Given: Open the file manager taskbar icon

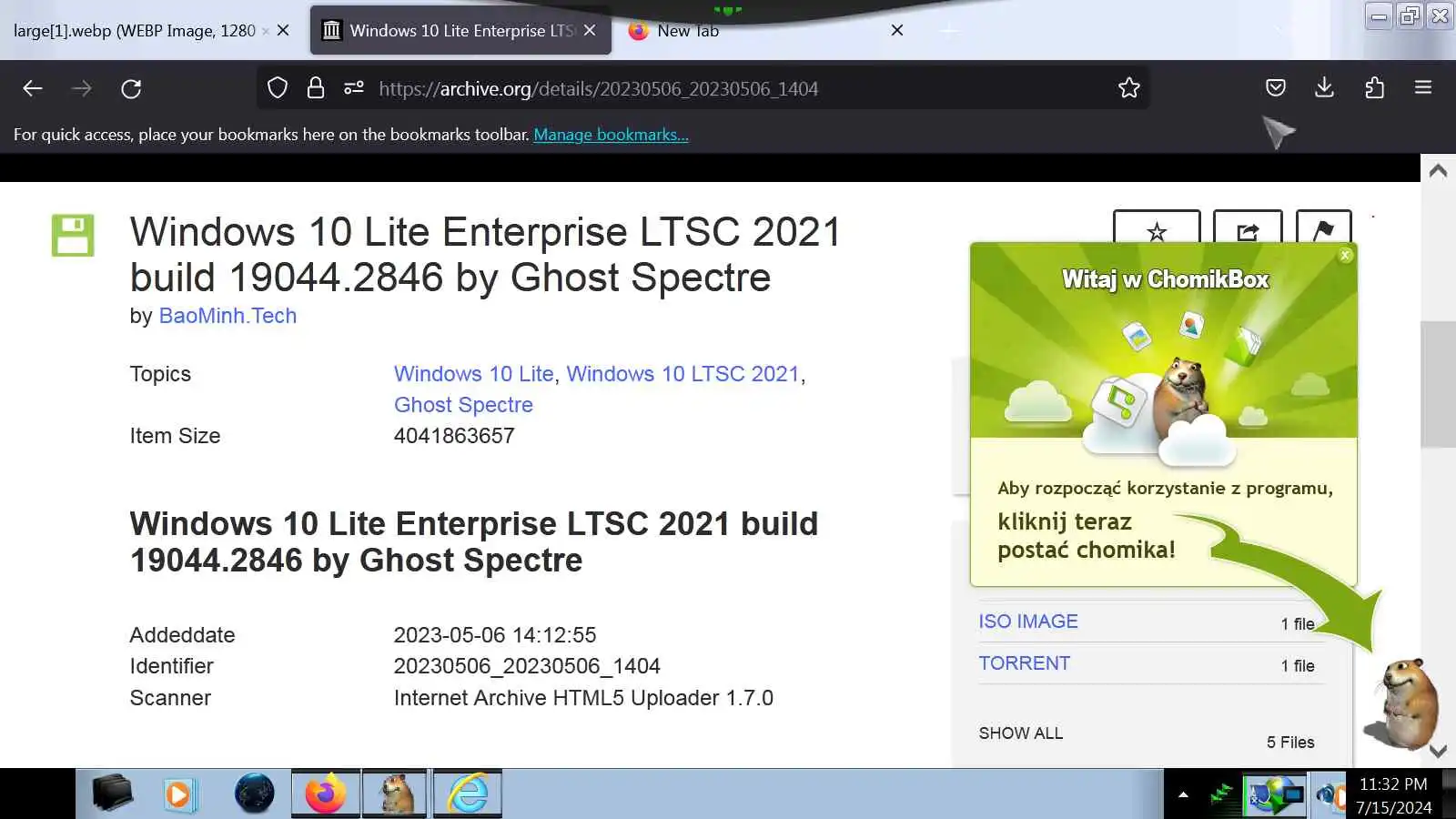Looking at the screenshot, I should 113,794.
